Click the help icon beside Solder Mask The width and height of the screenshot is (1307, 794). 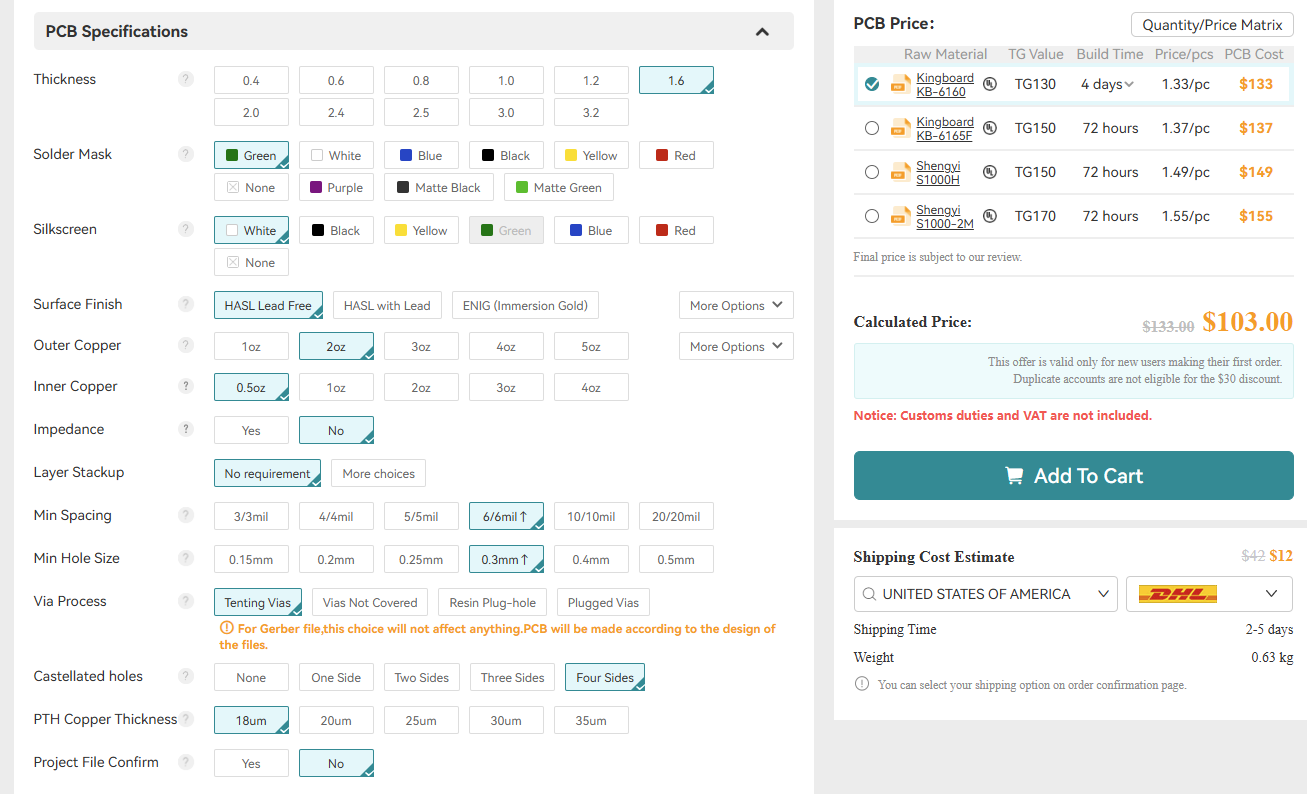tap(185, 155)
